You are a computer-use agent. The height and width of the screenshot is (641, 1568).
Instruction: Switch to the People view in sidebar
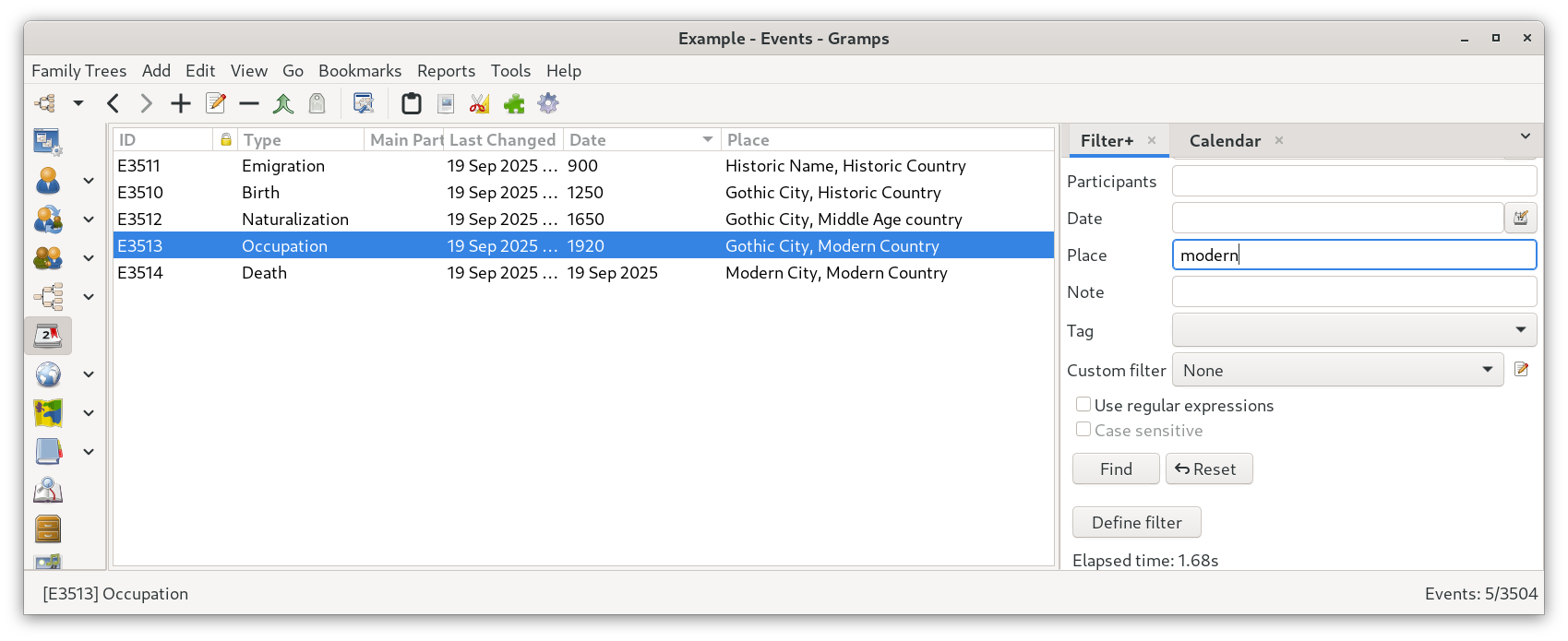coord(48,181)
